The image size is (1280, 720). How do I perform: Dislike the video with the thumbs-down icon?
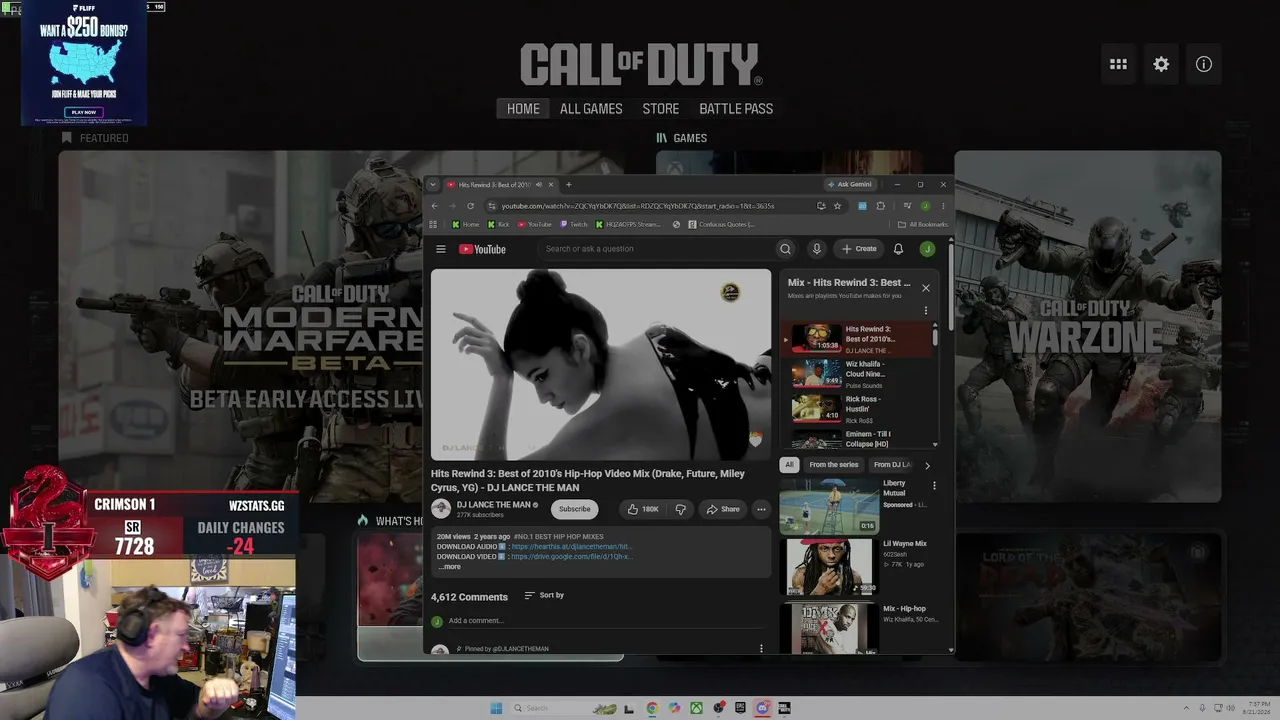coord(680,509)
